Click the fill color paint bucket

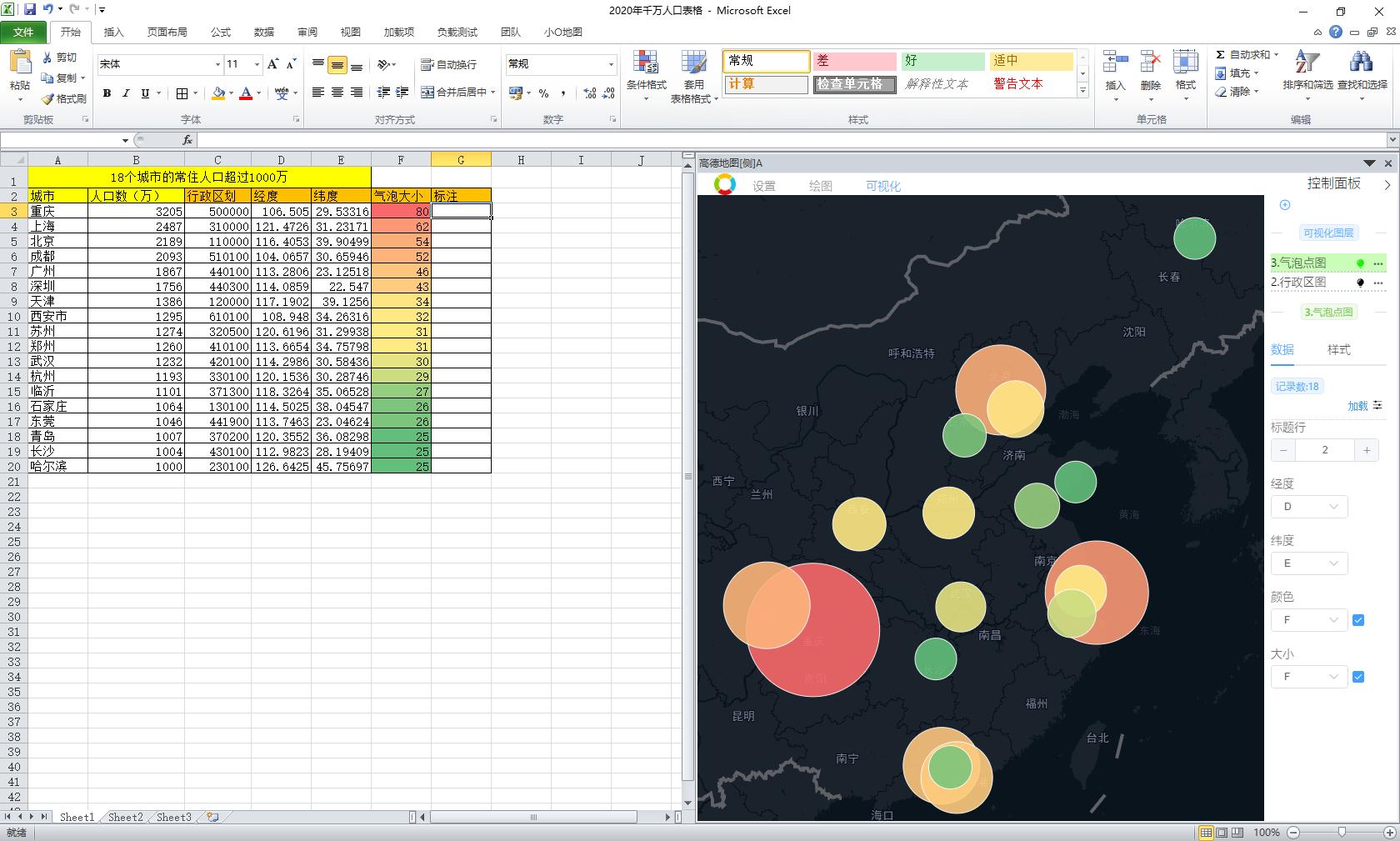tap(218, 93)
